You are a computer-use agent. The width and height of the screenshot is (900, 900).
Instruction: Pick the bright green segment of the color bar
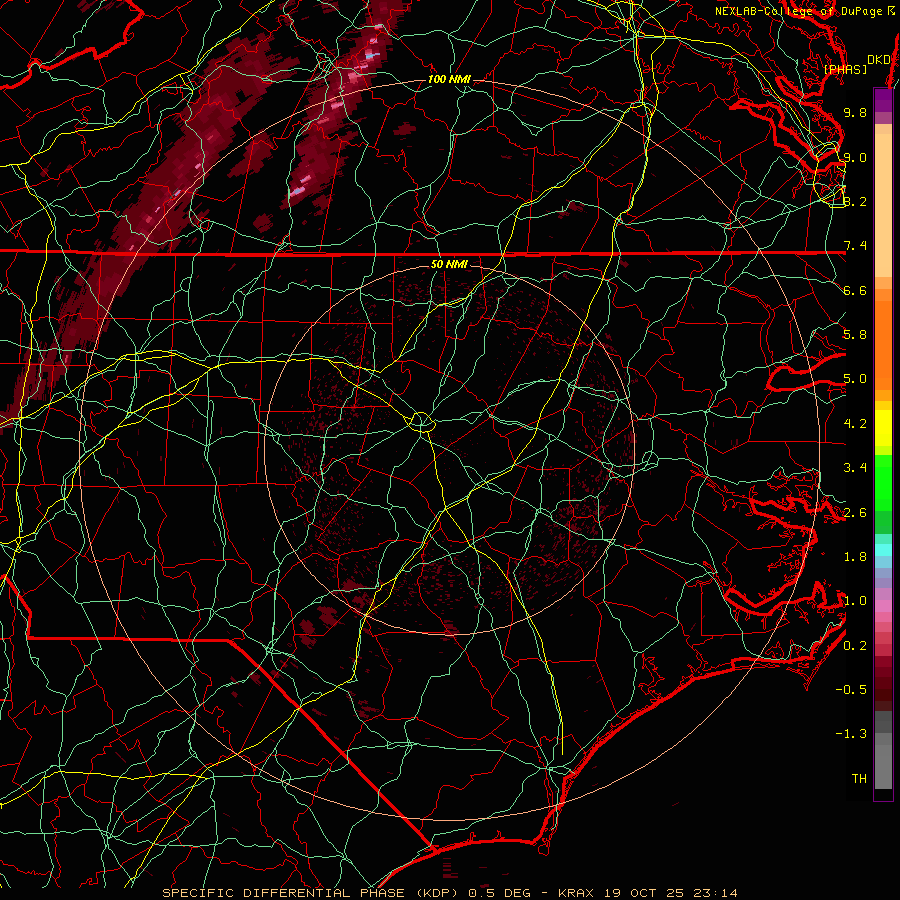click(x=883, y=482)
